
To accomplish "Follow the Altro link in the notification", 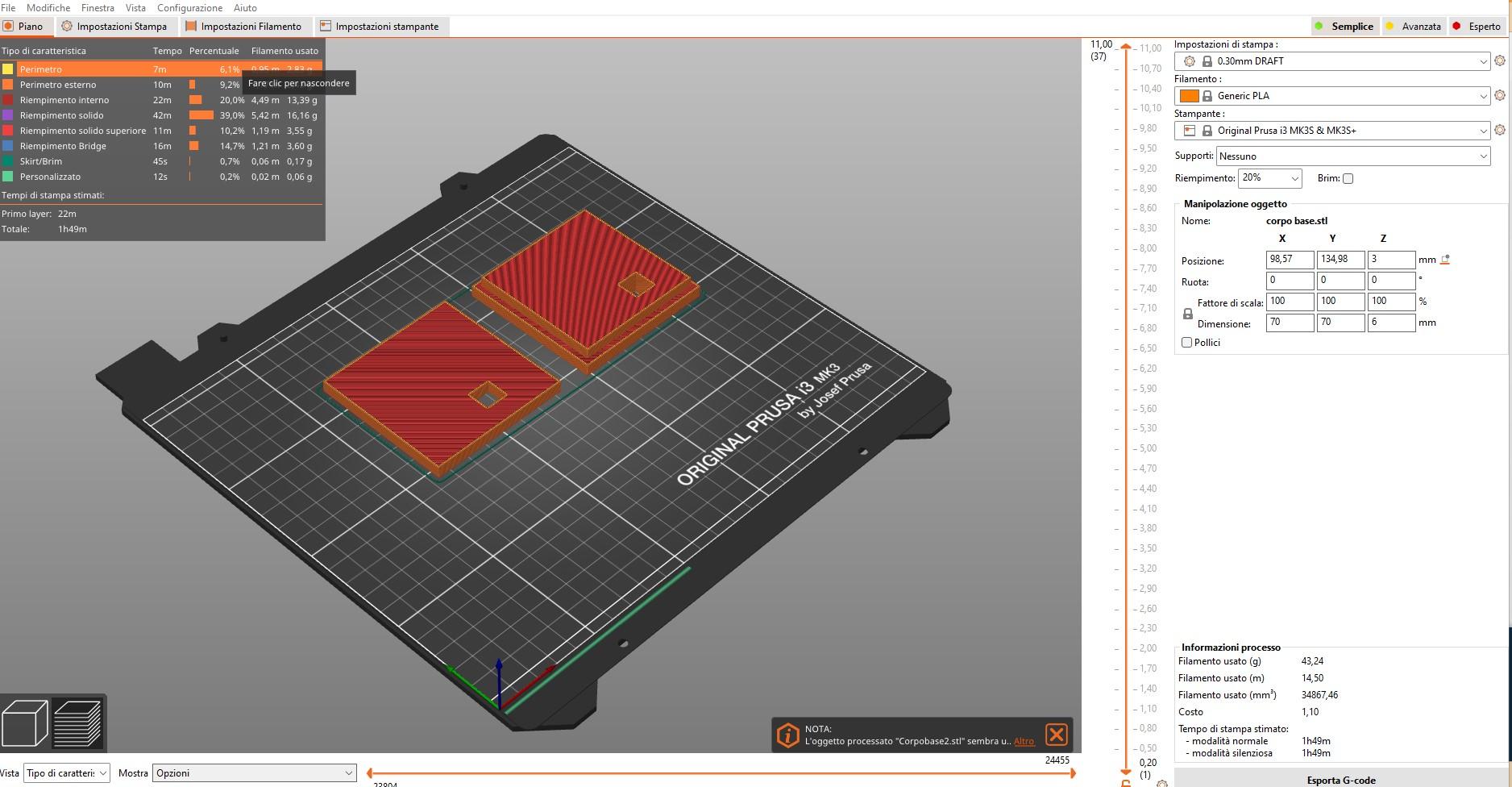I will coord(1024,741).
